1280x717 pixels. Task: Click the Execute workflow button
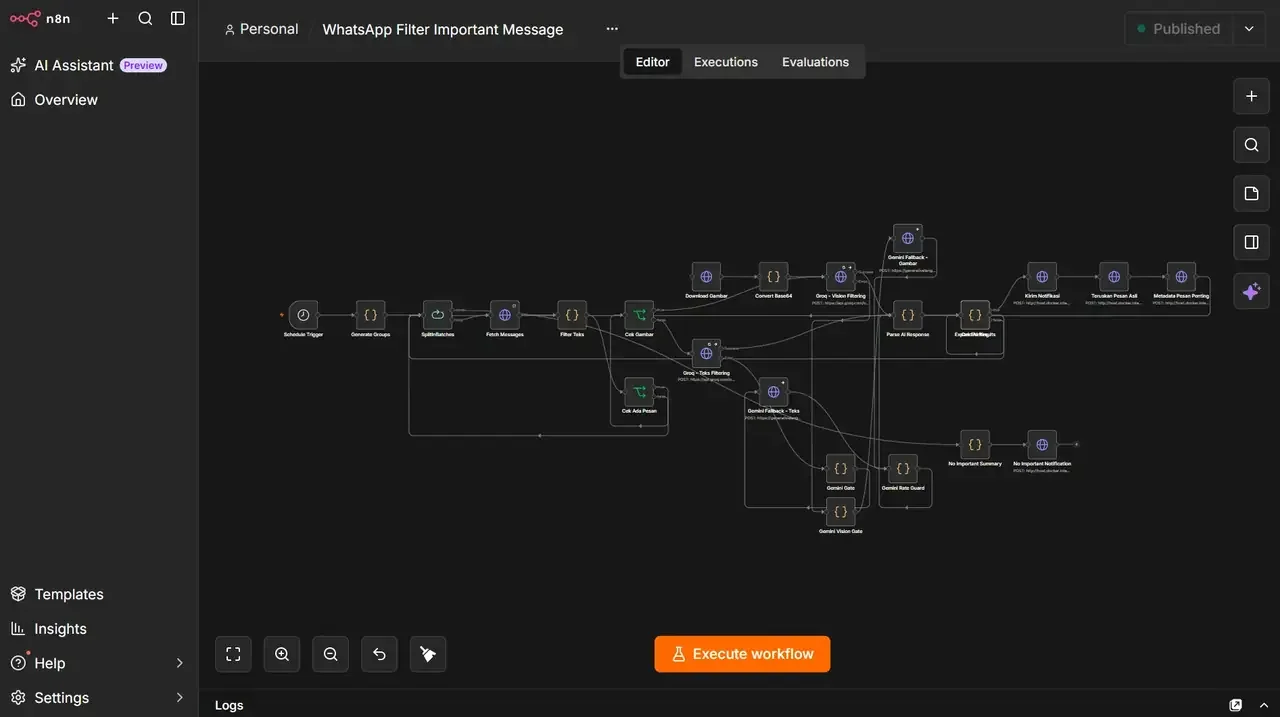point(742,654)
